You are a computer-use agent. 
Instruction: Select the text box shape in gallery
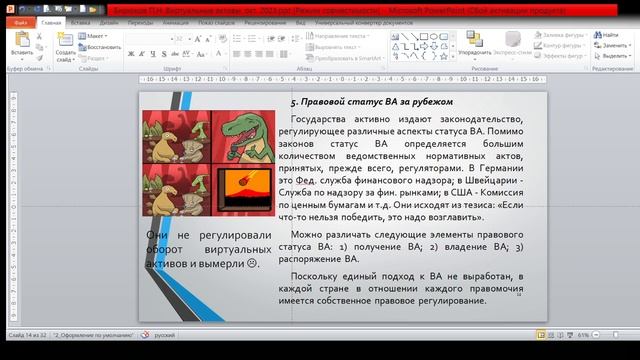[395, 37]
